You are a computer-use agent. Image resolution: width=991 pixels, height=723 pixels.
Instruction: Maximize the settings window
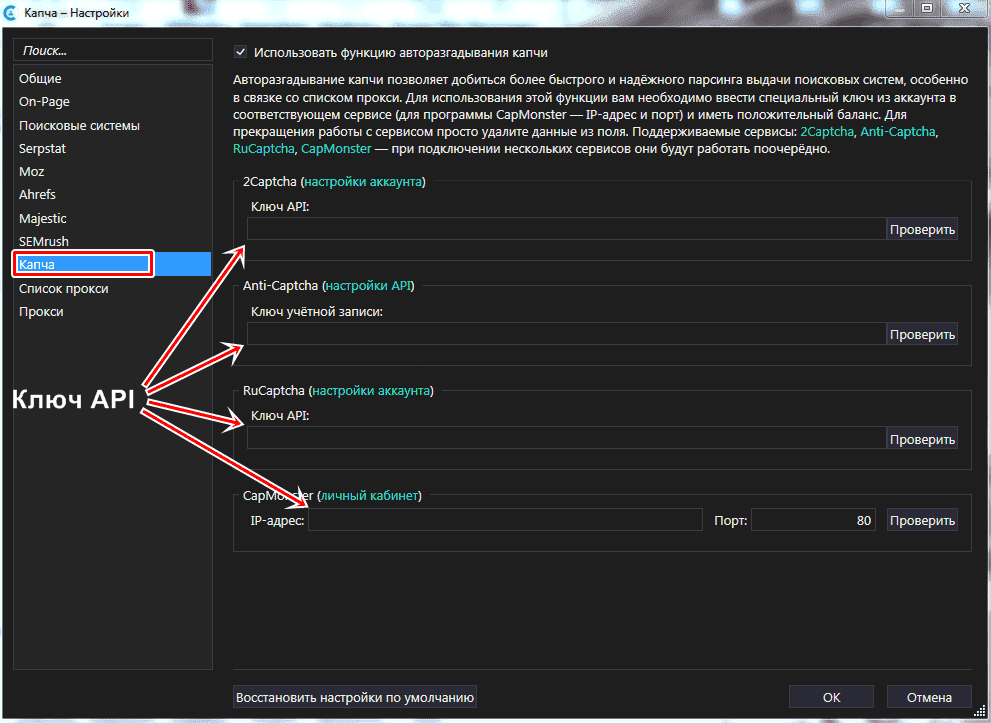927,8
